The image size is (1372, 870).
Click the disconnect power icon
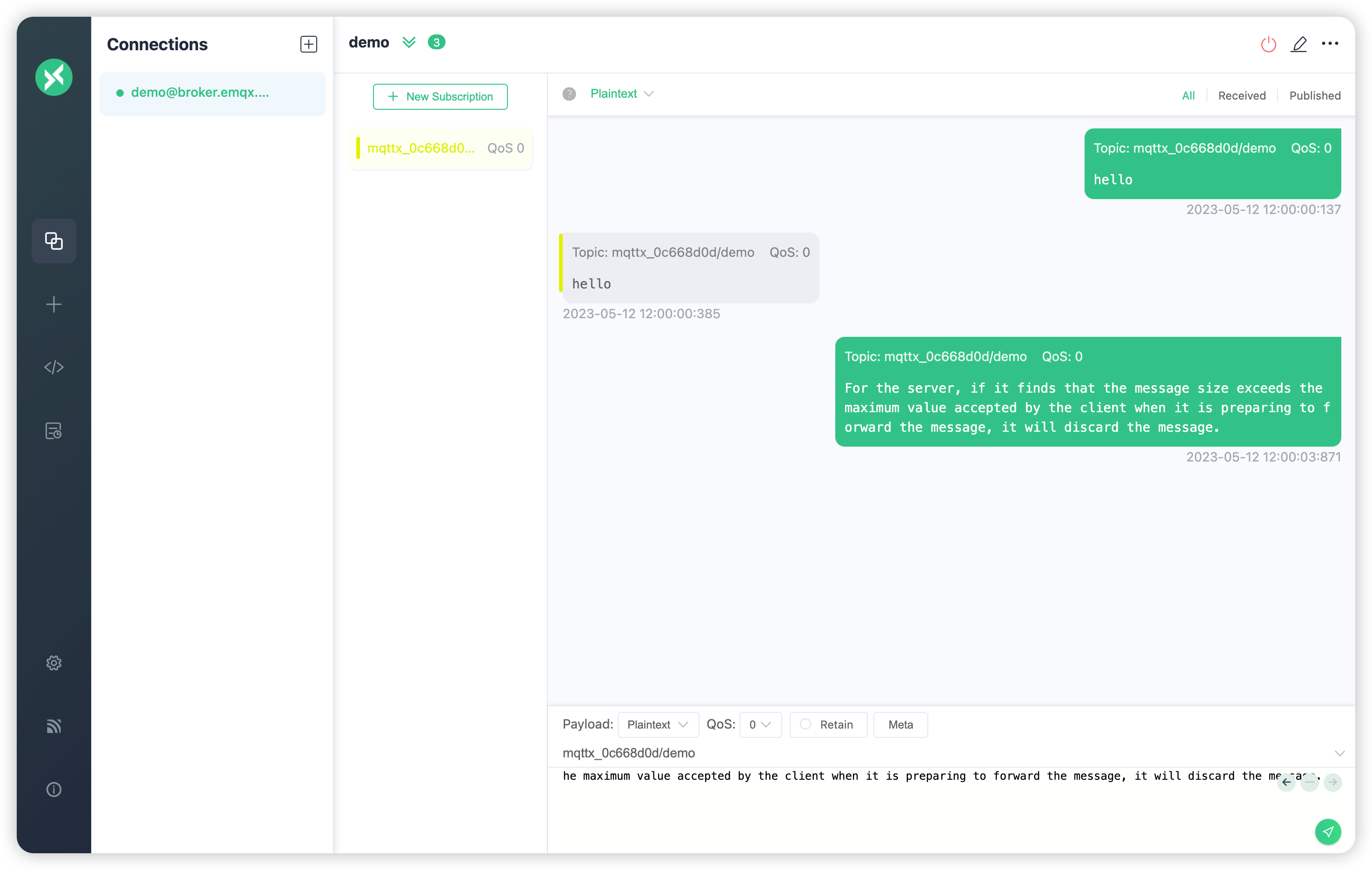pyautogui.click(x=1268, y=44)
